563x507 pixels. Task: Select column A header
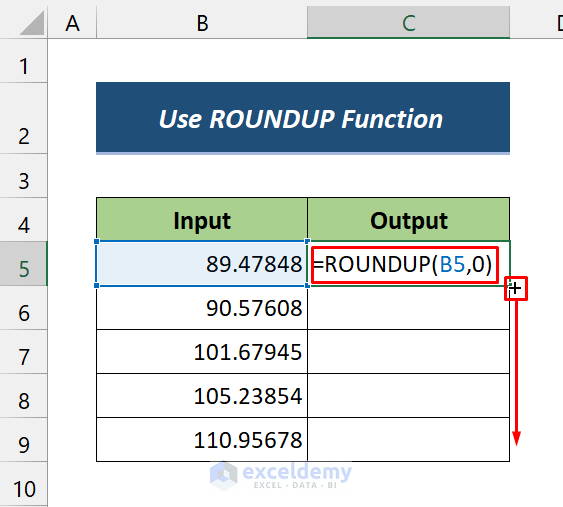[72, 23]
